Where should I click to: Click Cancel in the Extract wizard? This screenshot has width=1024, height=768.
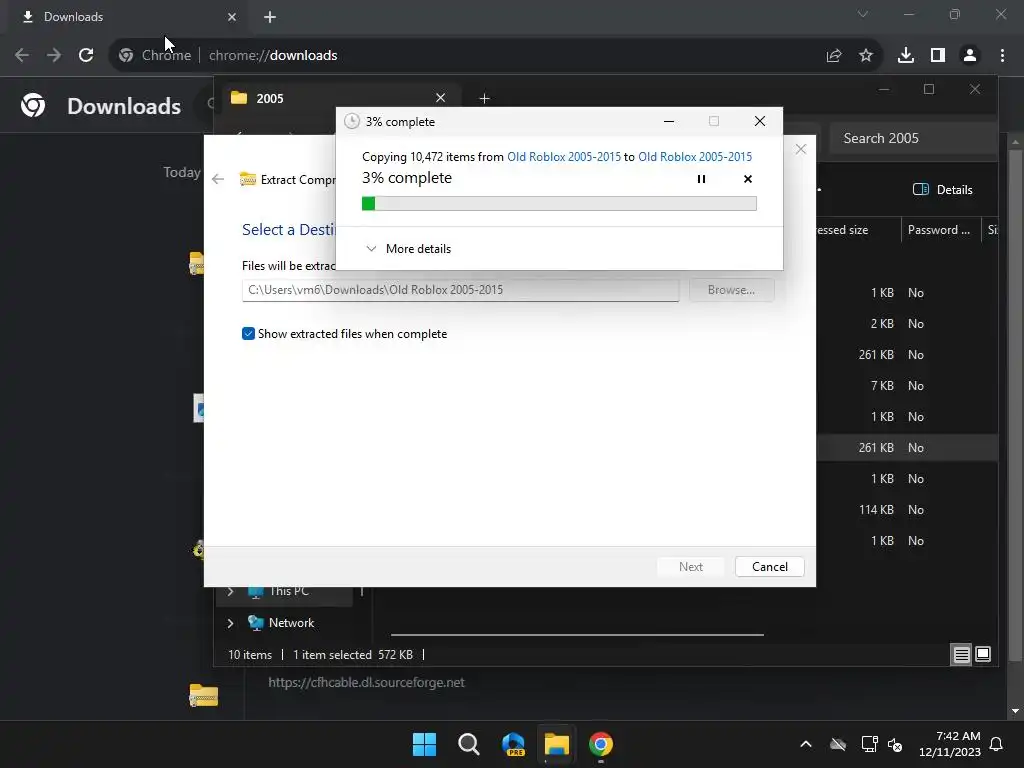769,567
